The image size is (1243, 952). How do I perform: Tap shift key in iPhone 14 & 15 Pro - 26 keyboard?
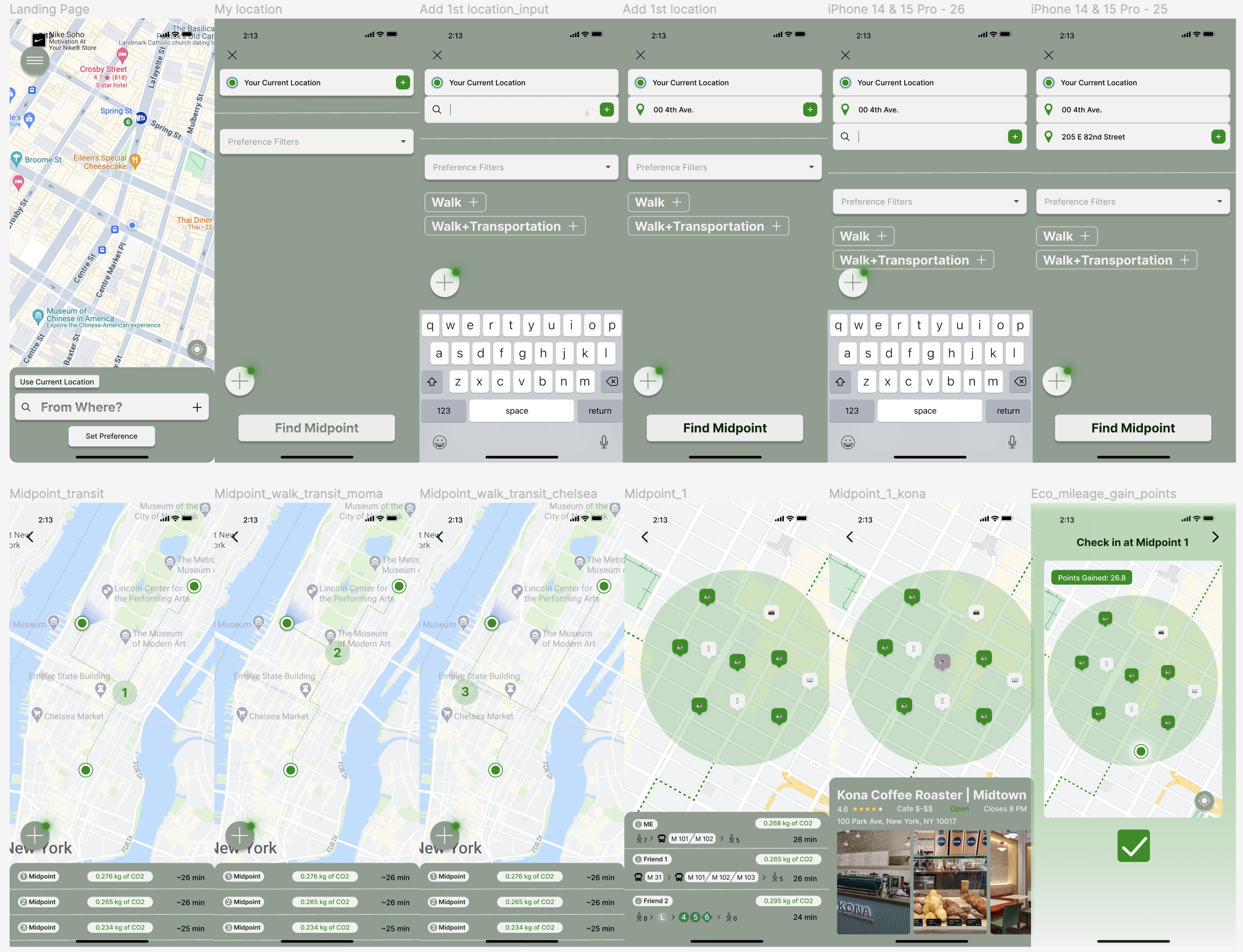pyautogui.click(x=840, y=382)
